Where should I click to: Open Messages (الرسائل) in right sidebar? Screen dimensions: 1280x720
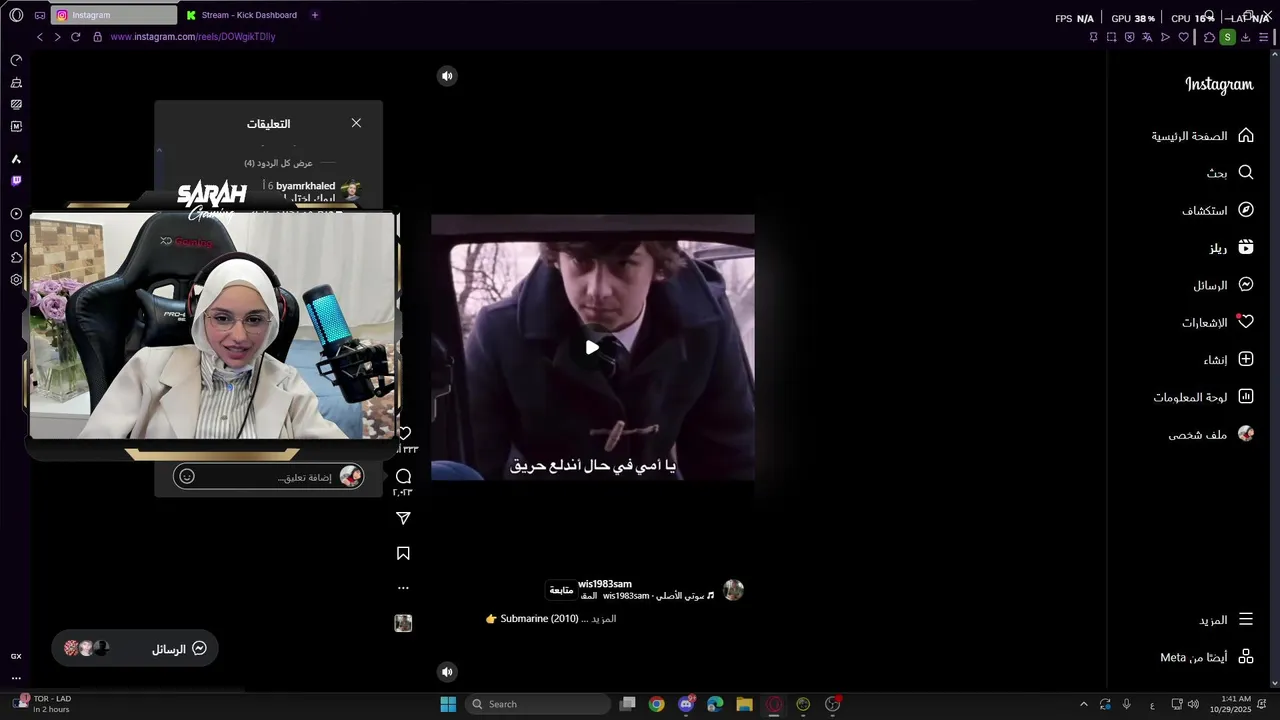coord(1224,285)
